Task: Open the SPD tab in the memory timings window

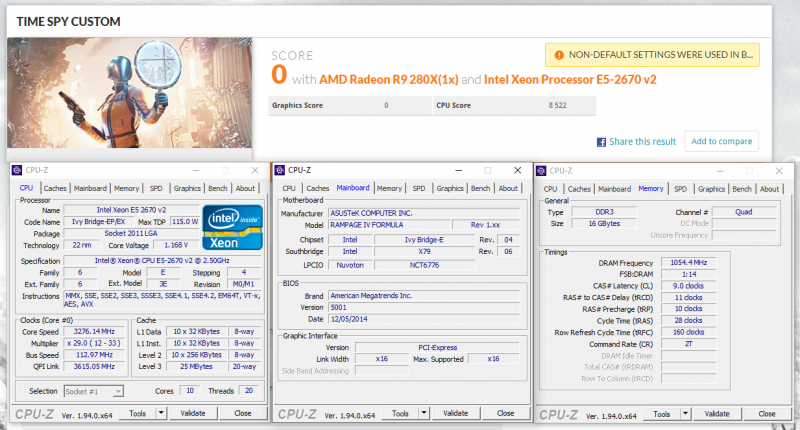Action: tap(680, 189)
